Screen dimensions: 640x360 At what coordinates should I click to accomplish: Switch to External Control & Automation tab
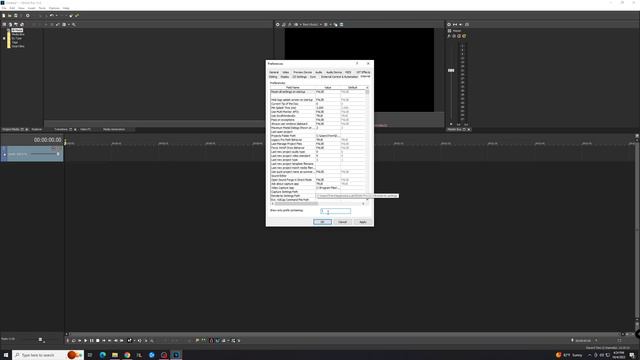tap(339, 77)
